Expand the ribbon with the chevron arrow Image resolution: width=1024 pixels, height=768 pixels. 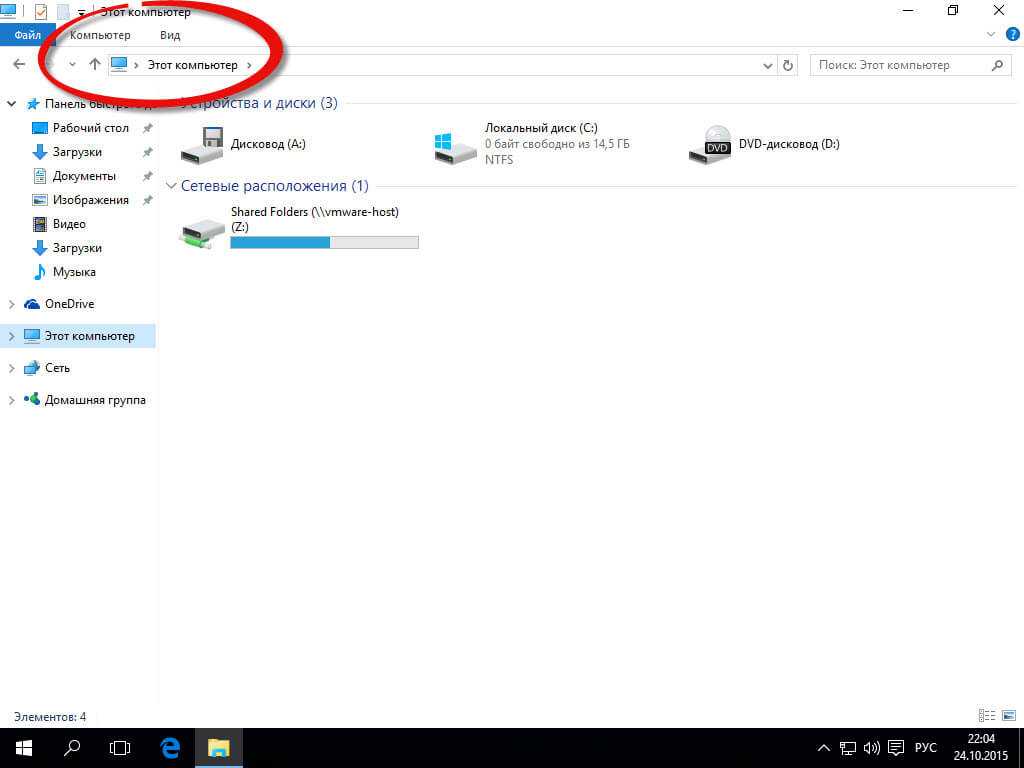(991, 34)
